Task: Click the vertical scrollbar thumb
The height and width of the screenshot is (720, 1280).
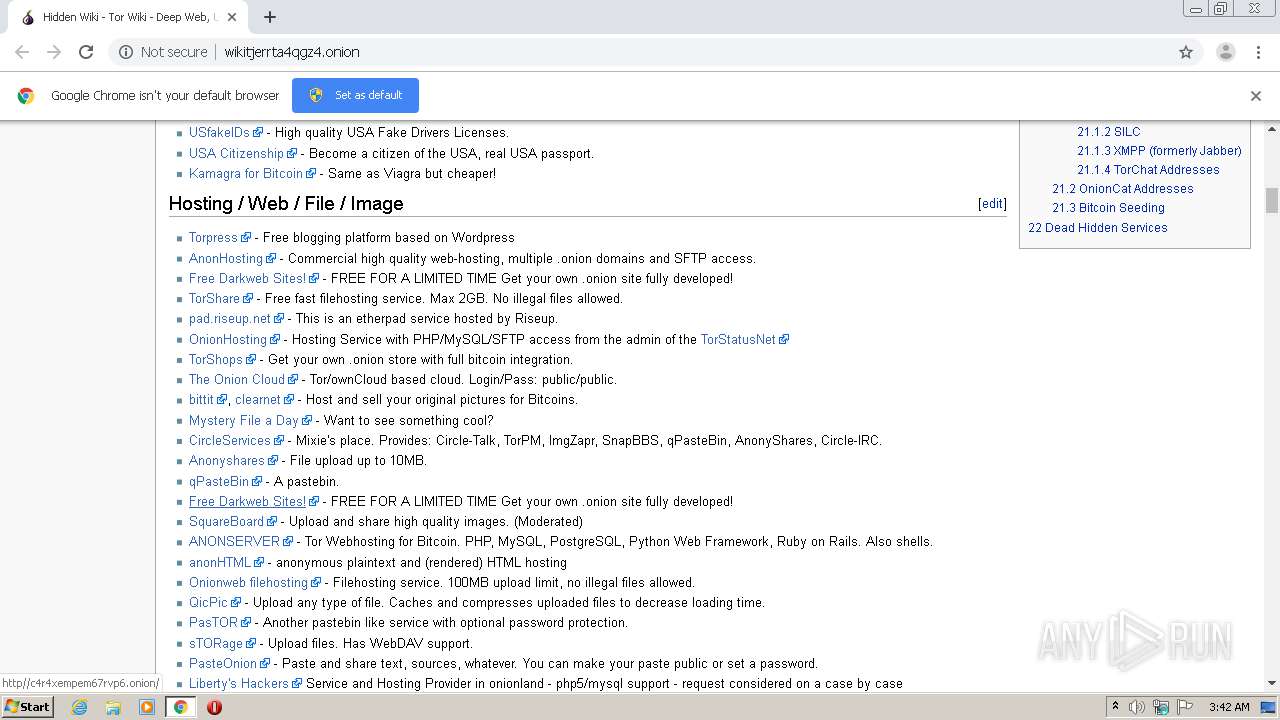Action: [x=1272, y=200]
